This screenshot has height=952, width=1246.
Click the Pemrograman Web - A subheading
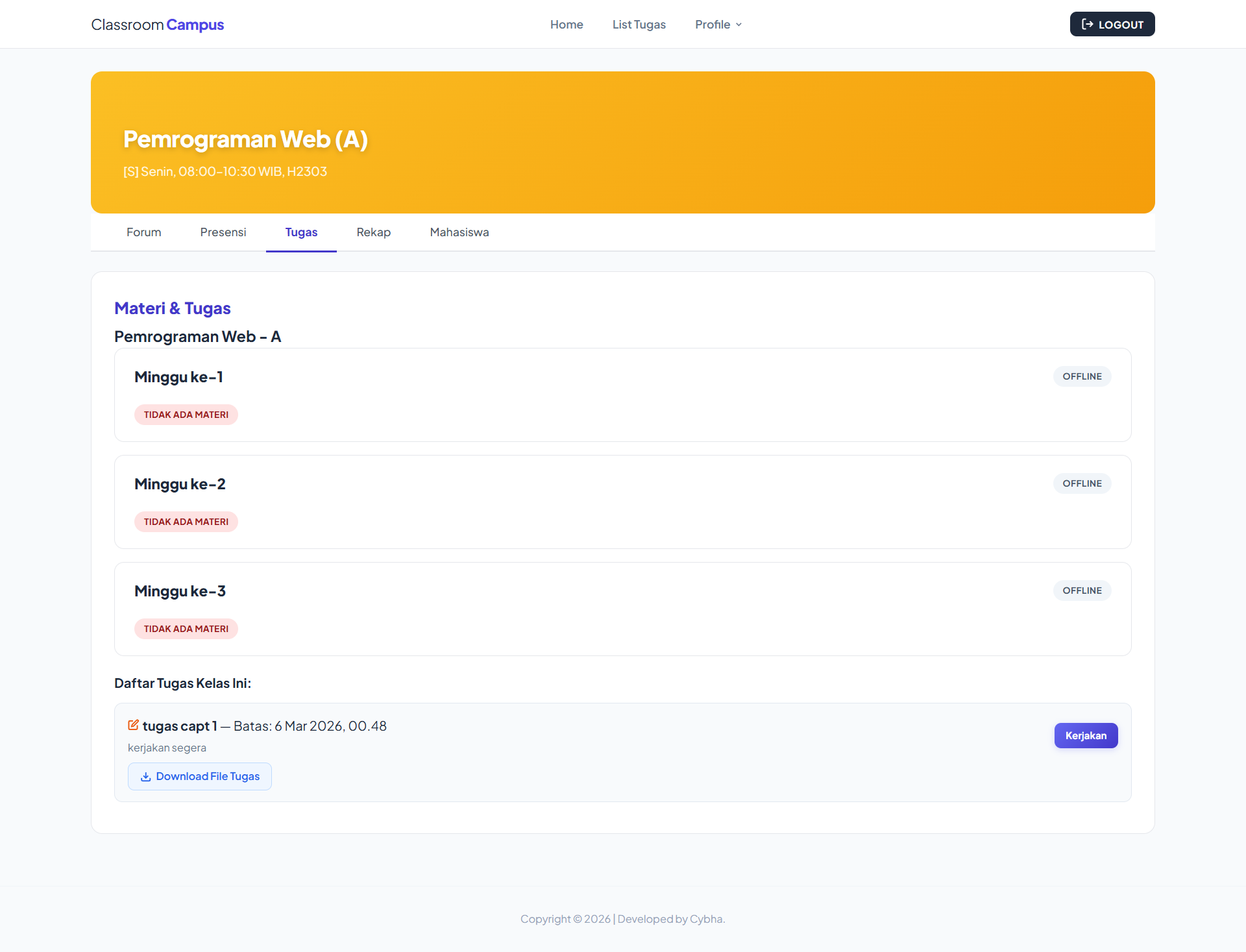coord(197,337)
